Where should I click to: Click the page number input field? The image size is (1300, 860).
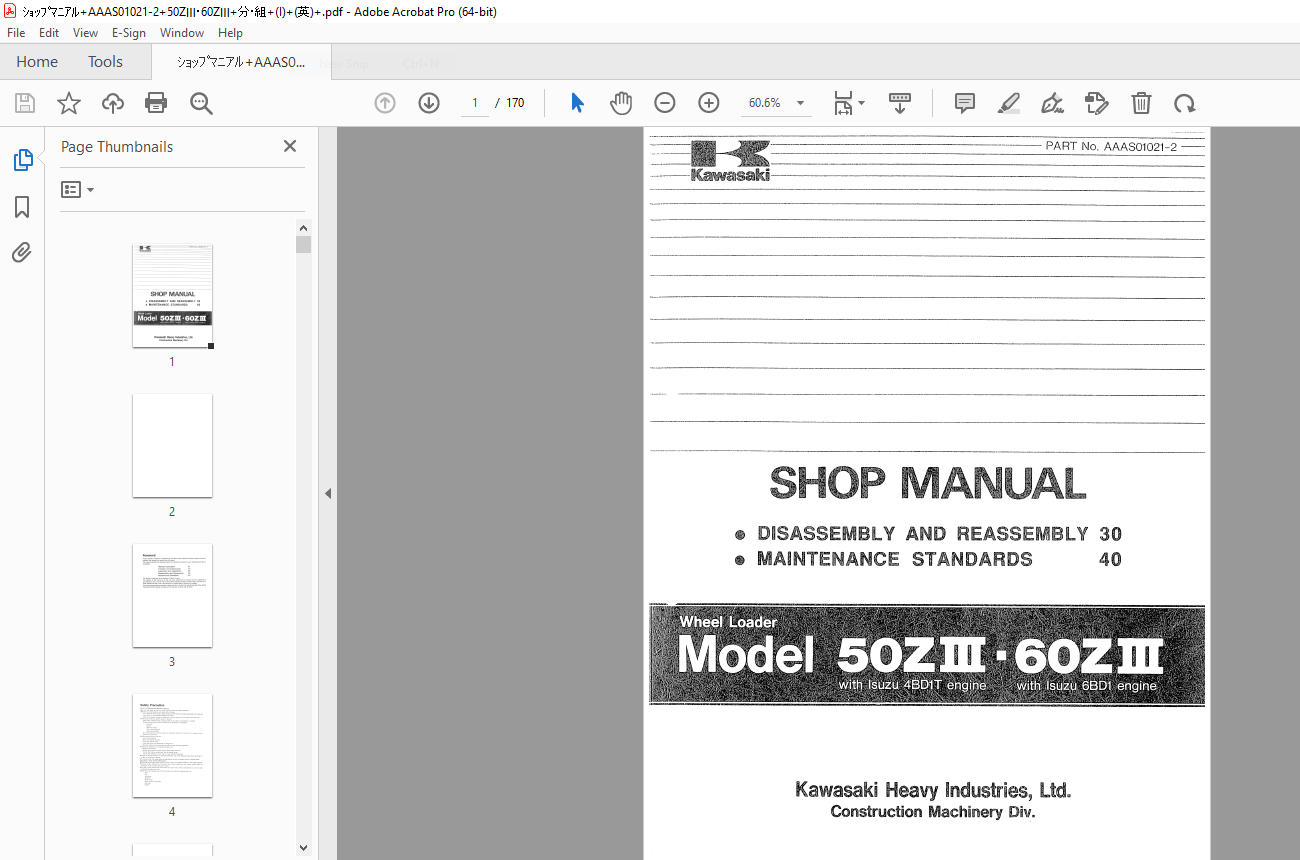point(475,103)
